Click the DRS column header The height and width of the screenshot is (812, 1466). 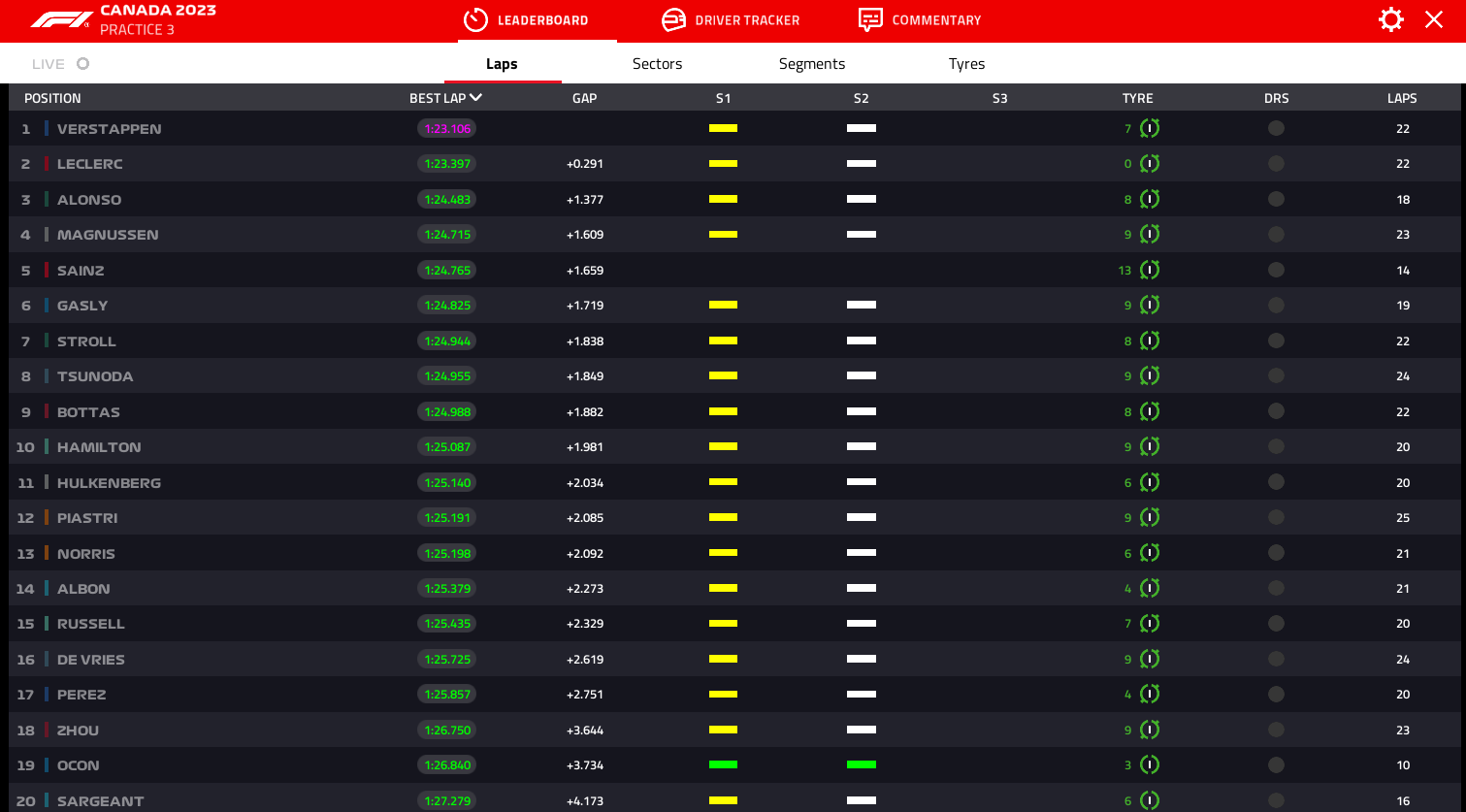[1276, 98]
